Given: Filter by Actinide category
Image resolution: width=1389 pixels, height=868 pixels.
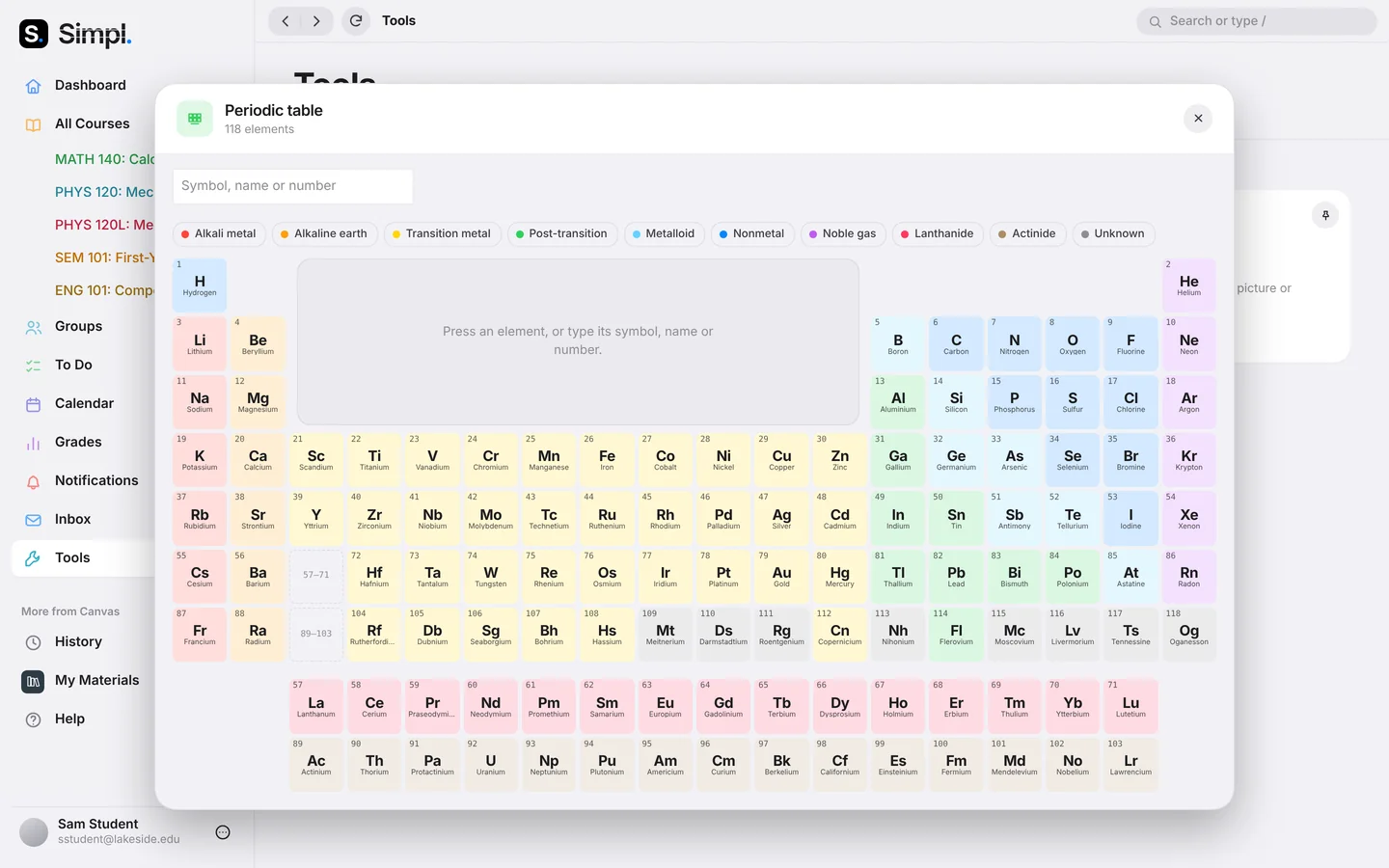Looking at the screenshot, I should (1027, 233).
